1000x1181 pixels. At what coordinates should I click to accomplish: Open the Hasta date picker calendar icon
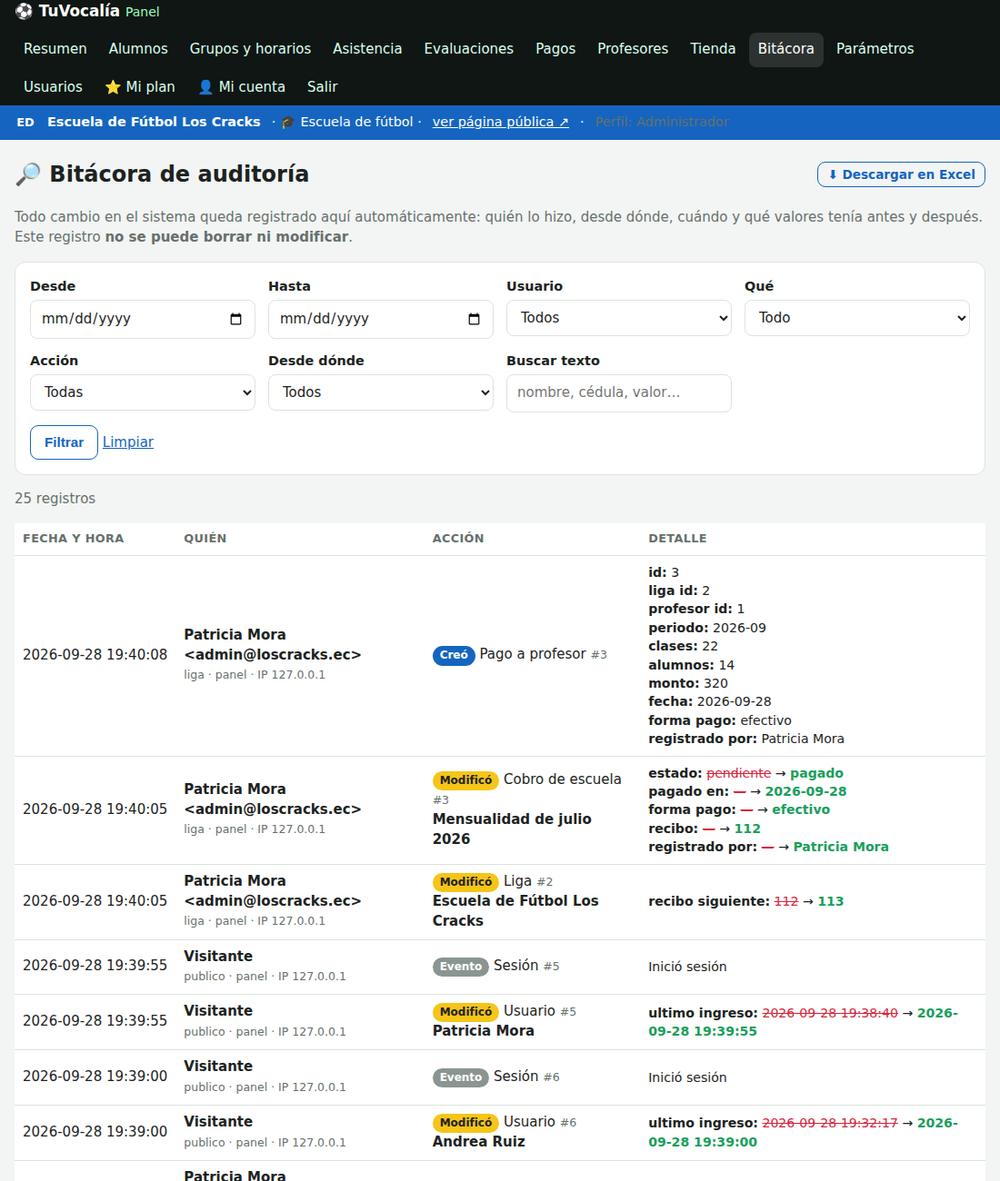tap(474, 319)
